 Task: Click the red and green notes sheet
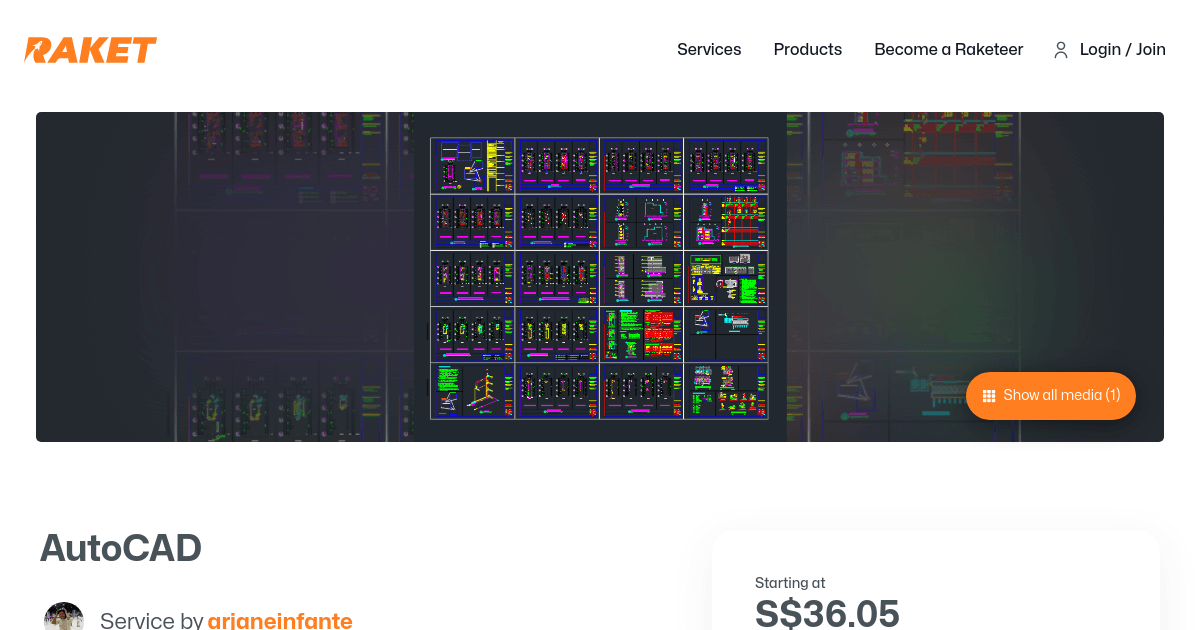pos(641,334)
